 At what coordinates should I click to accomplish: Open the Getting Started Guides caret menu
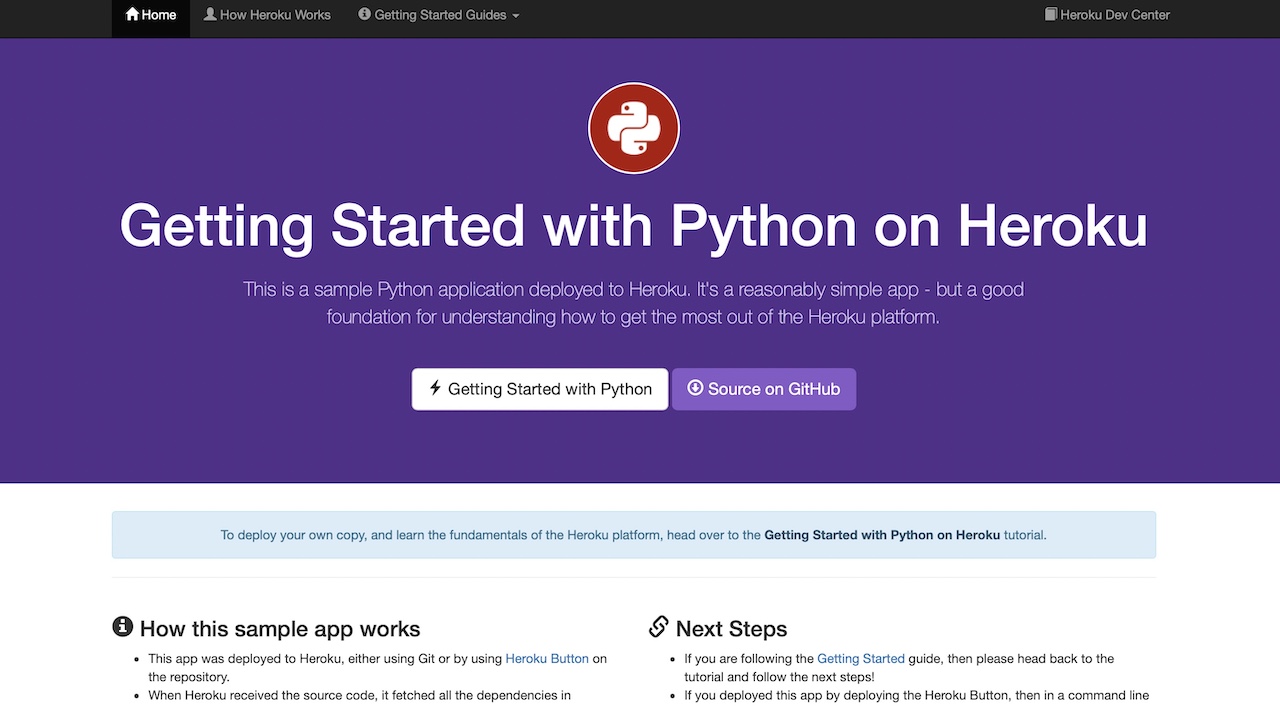point(514,15)
